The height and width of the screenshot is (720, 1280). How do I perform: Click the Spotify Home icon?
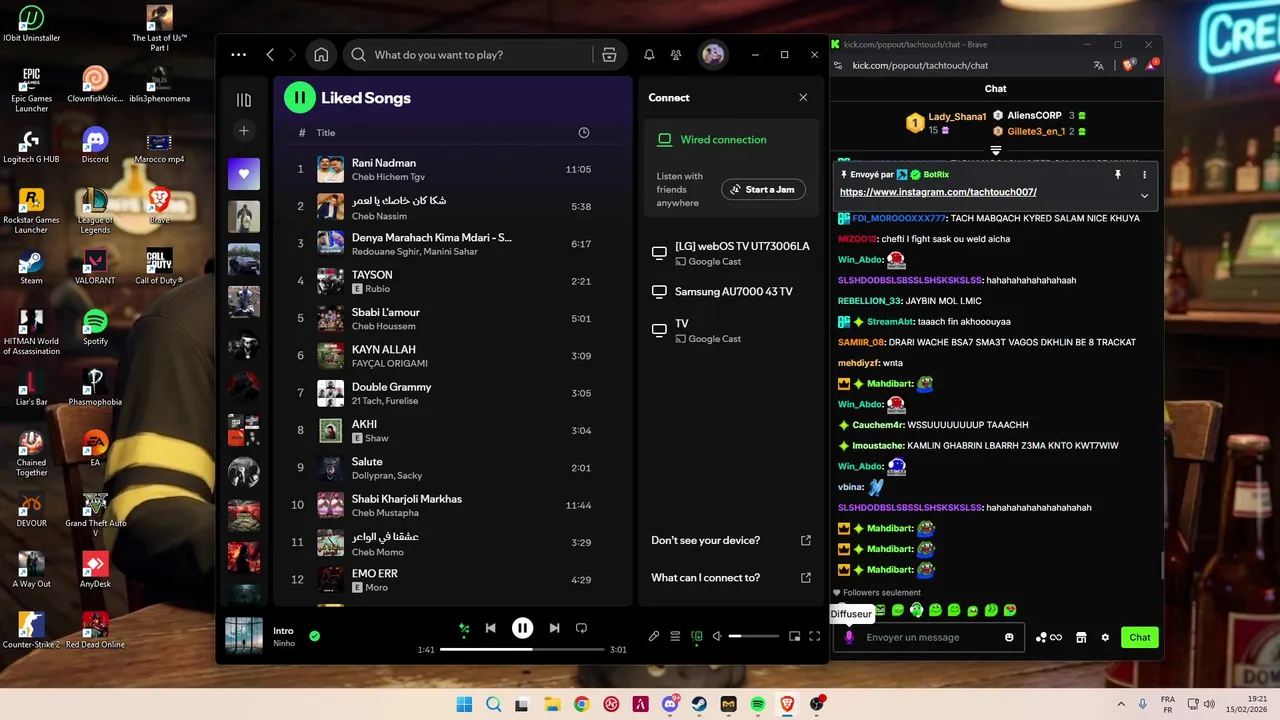[x=321, y=55]
